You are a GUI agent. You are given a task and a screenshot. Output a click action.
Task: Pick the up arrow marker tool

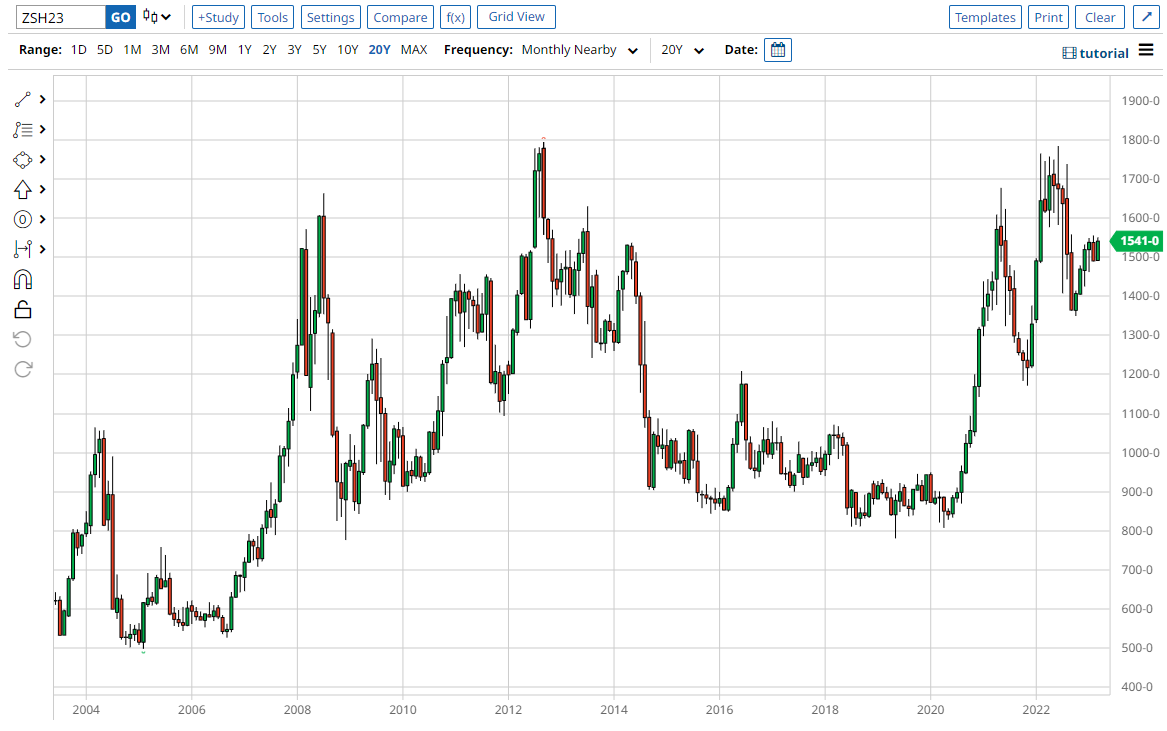pos(23,189)
